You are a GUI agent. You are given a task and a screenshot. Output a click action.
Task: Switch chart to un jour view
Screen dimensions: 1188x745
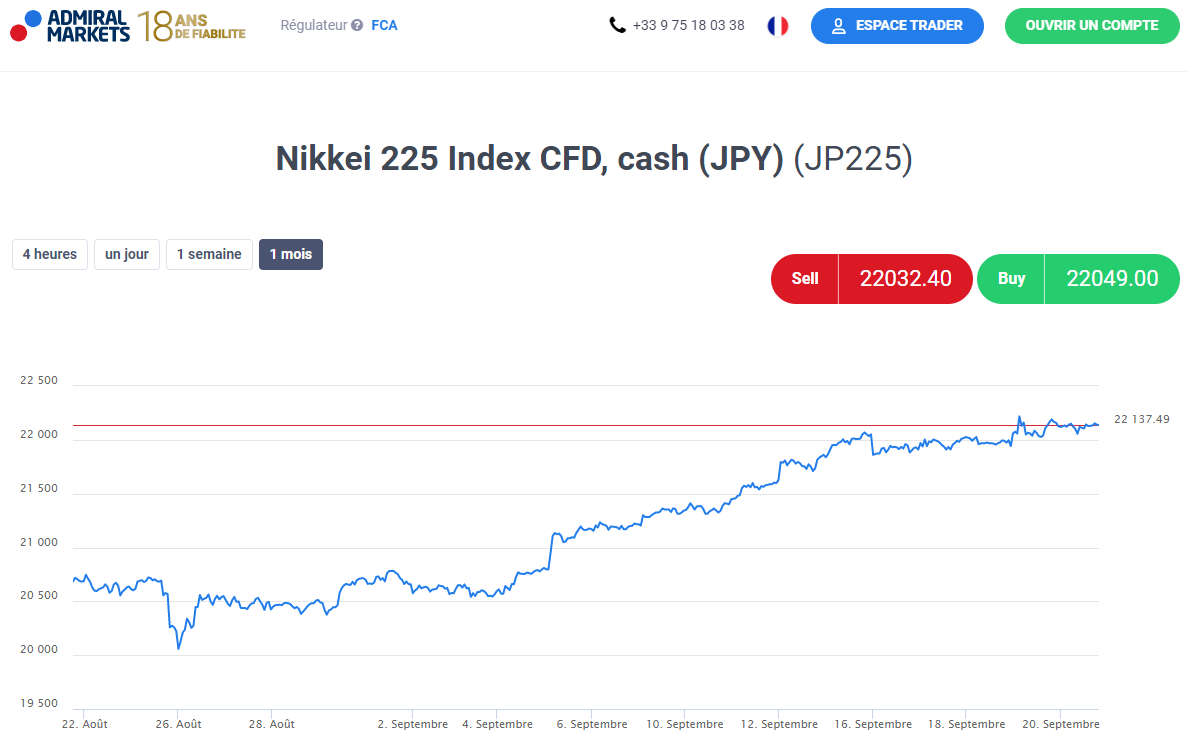click(x=127, y=255)
